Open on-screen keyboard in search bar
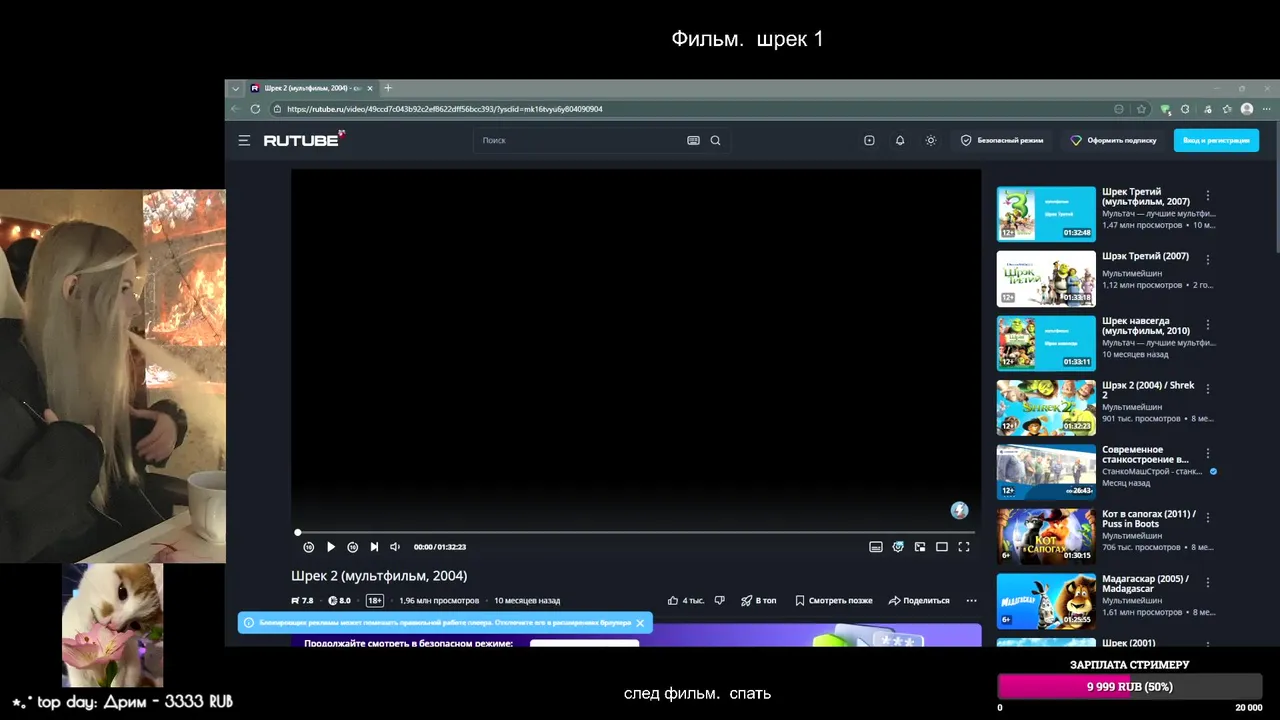The width and height of the screenshot is (1280, 720). [693, 141]
